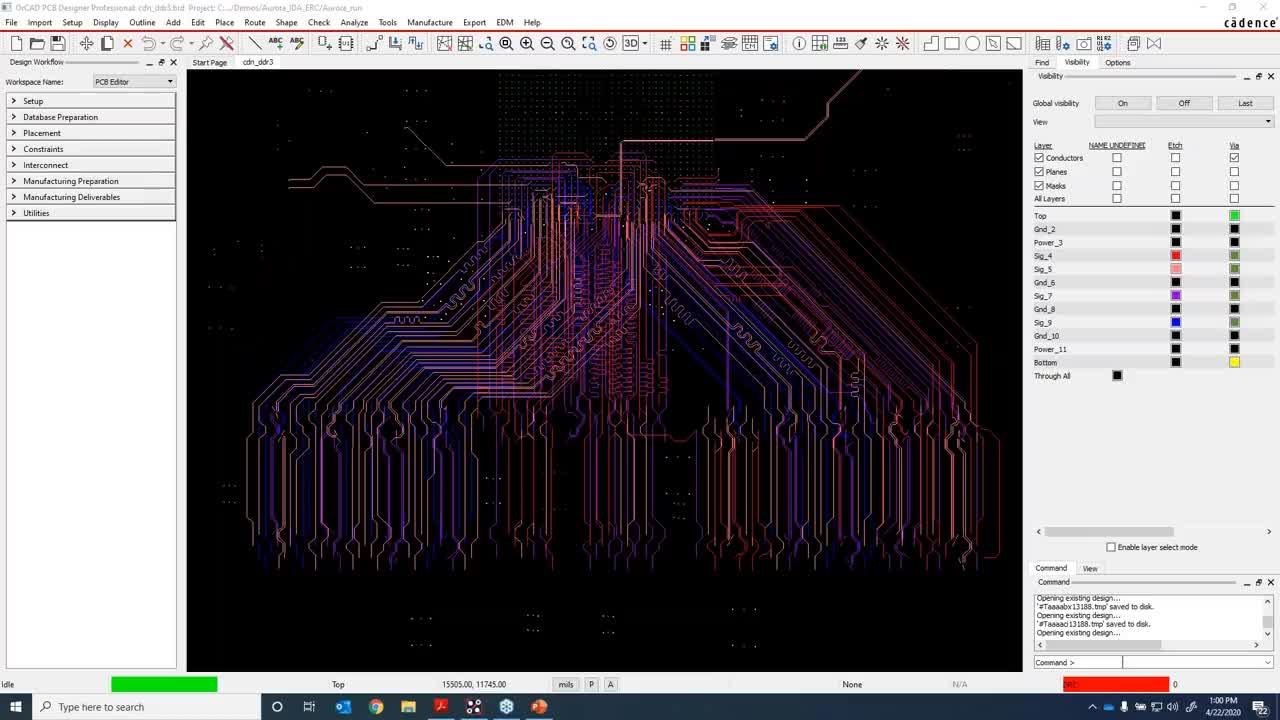1280x720 pixels.
Task: Select the Move tool icon
Action: [x=86, y=43]
